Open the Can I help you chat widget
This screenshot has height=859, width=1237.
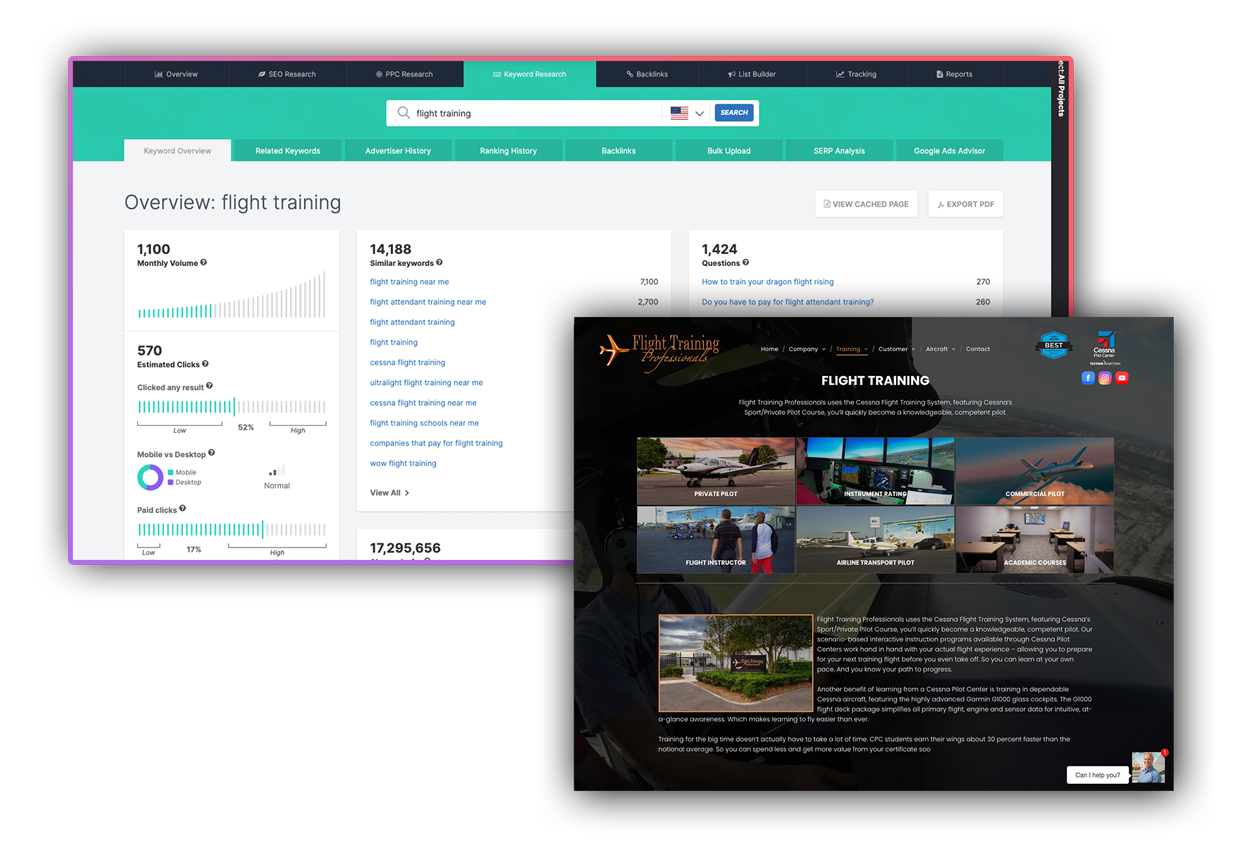(1100, 774)
